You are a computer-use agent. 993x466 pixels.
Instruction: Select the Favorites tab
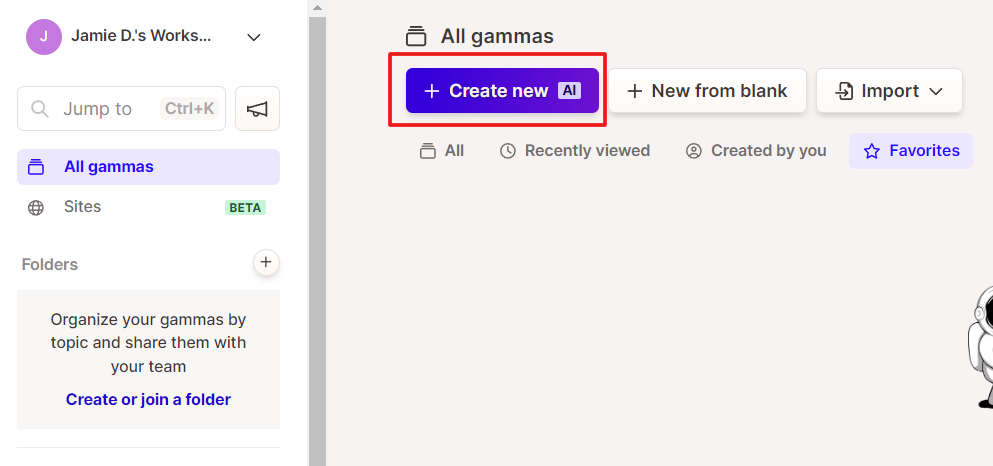pyautogui.click(x=911, y=151)
